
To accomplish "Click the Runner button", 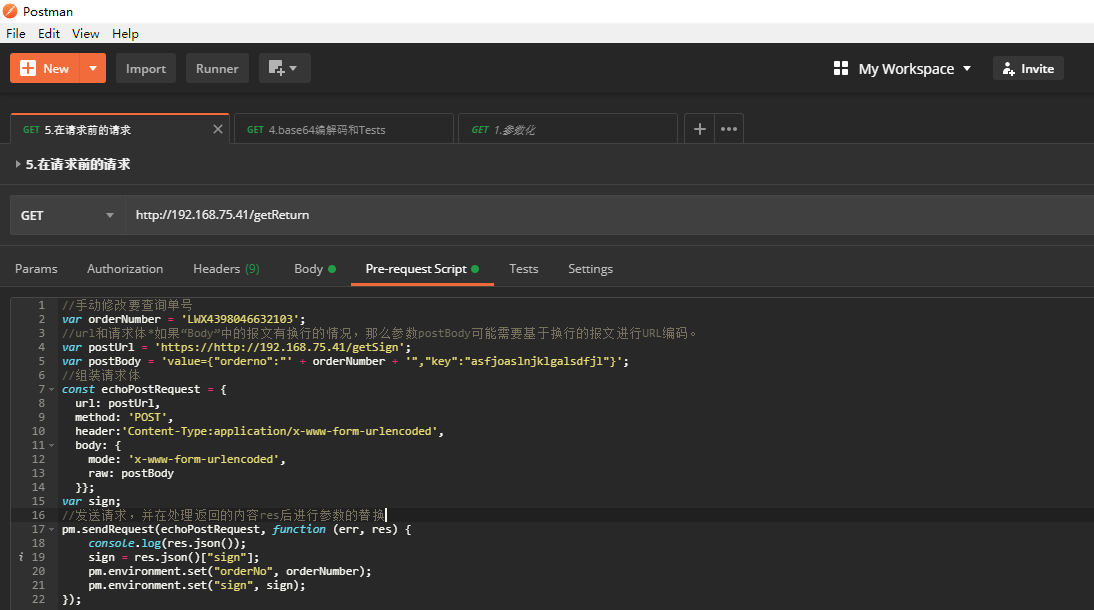I will tap(217, 68).
